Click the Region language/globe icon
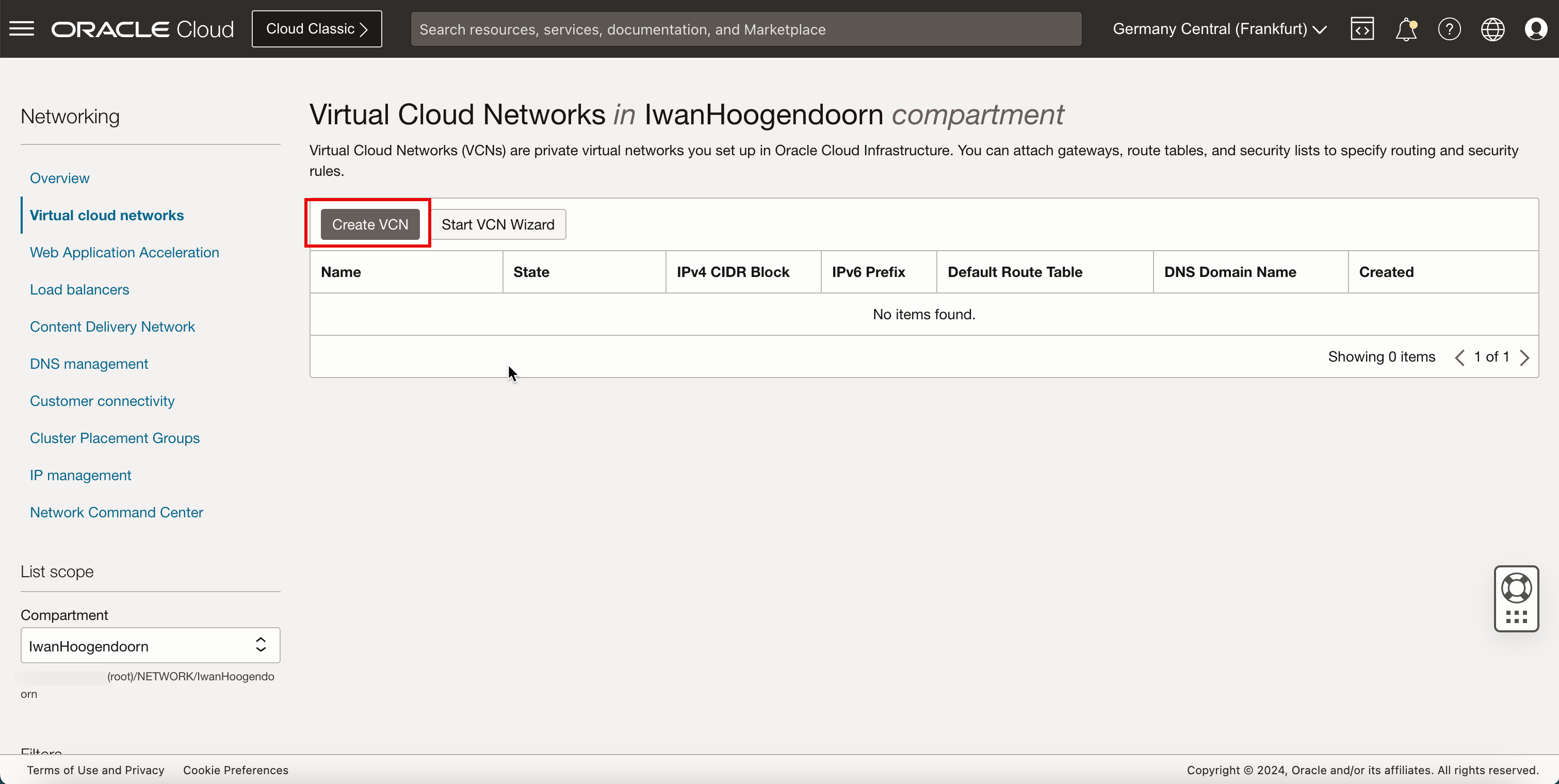Image resolution: width=1559 pixels, height=784 pixels. click(1493, 28)
